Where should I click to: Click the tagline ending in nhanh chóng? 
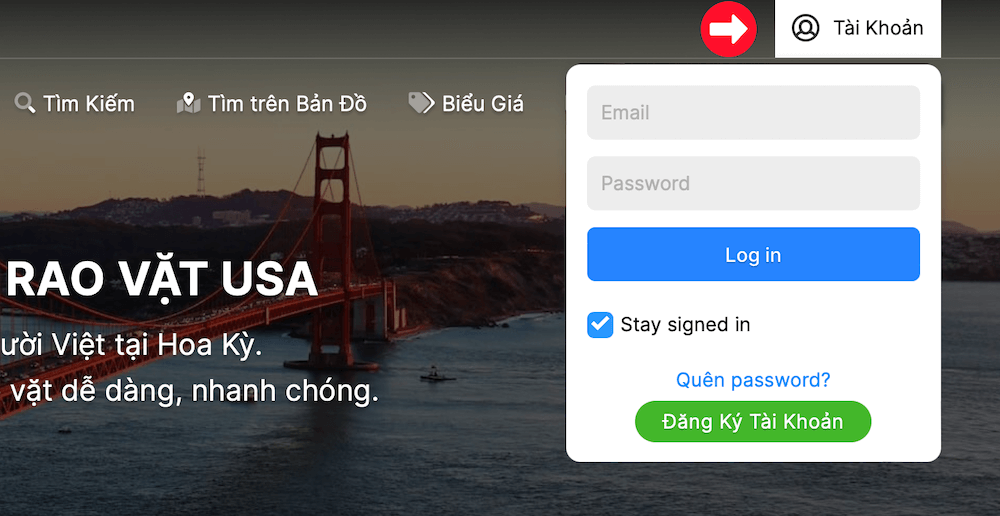pyautogui.click(x=190, y=391)
